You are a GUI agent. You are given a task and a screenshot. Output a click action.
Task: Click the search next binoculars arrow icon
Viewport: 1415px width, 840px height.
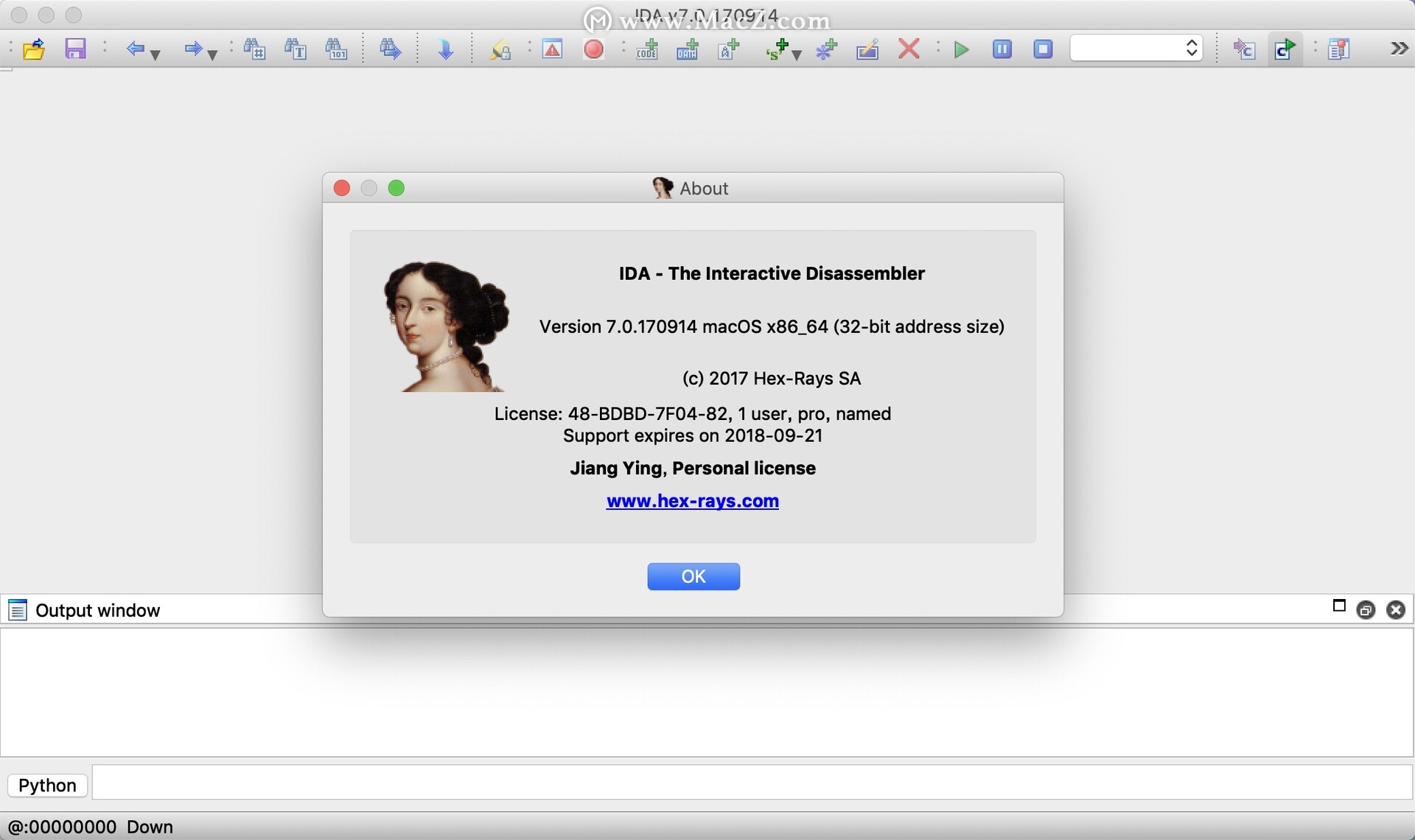391,49
